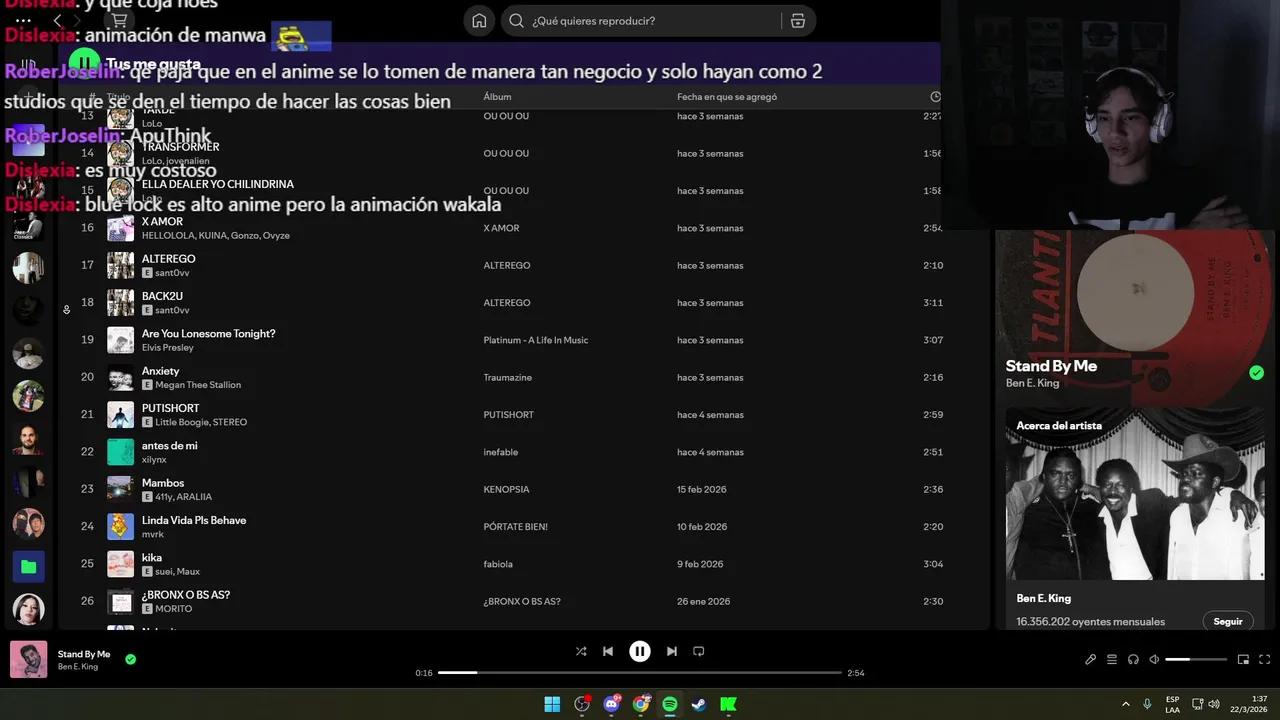Image resolution: width=1280 pixels, height=720 pixels.
Task: Open Google Chrome from the taskbar
Action: coord(641,704)
